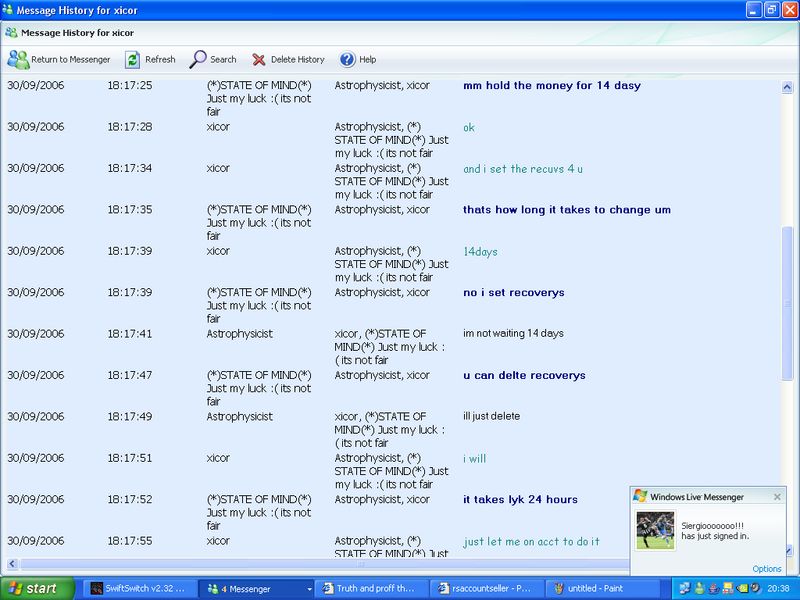Click the Return to Messenger icon

[x=18, y=60]
